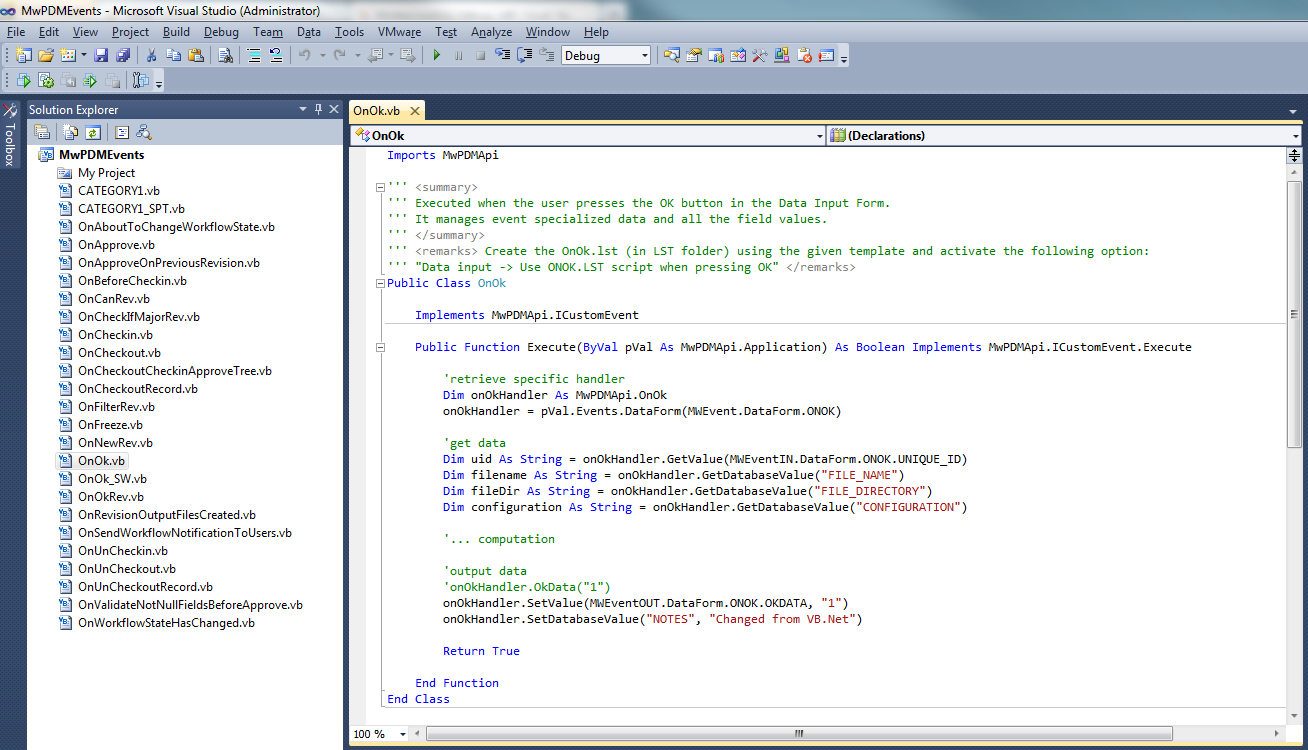
Task: Collapse the Public Class OnOk block
Action: tap(380, 283)
